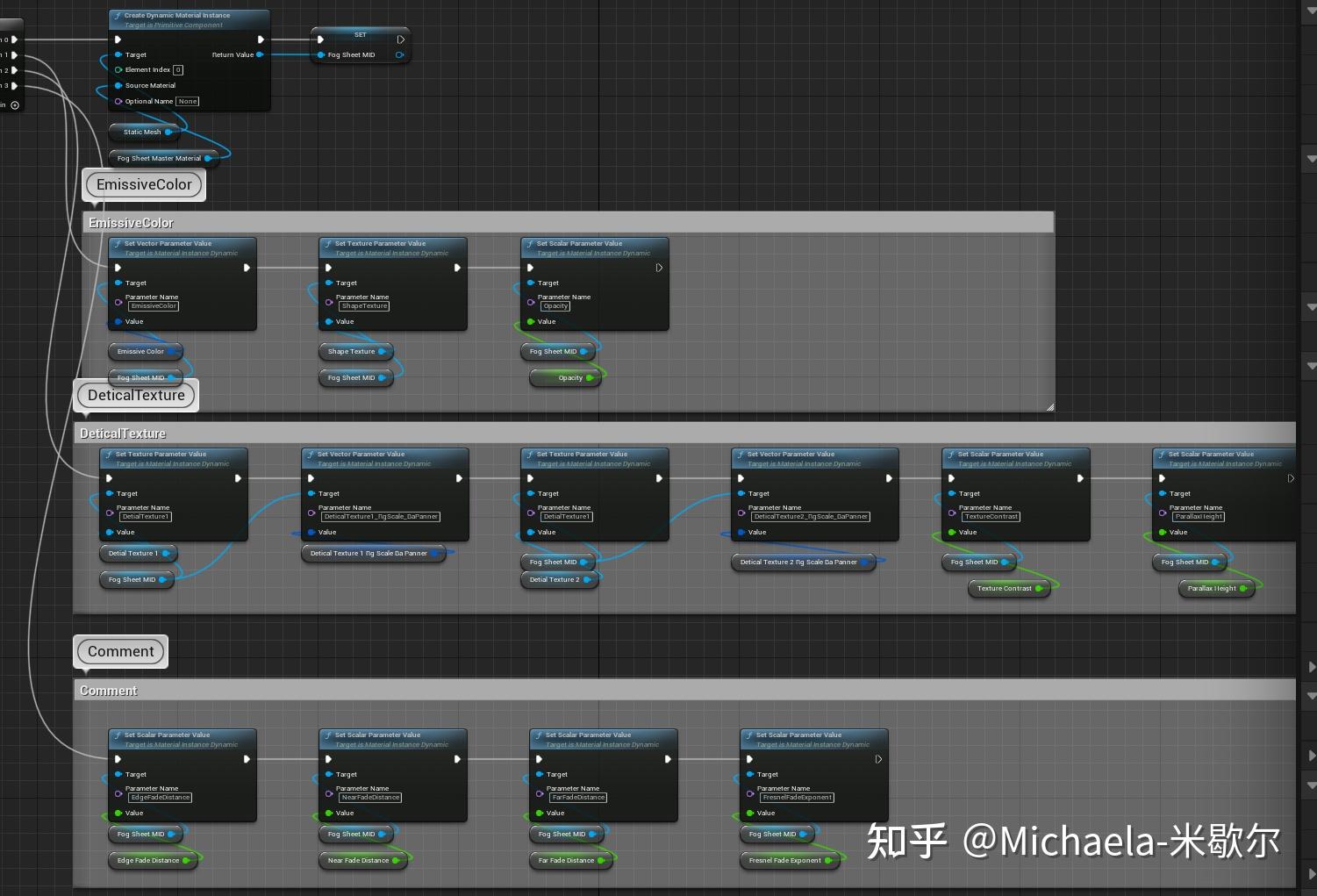Click the Return Value output pin on Create Dynamic Material Instance
The width and height of the screenshot is (1317, 896).
[x=260, y=54]
